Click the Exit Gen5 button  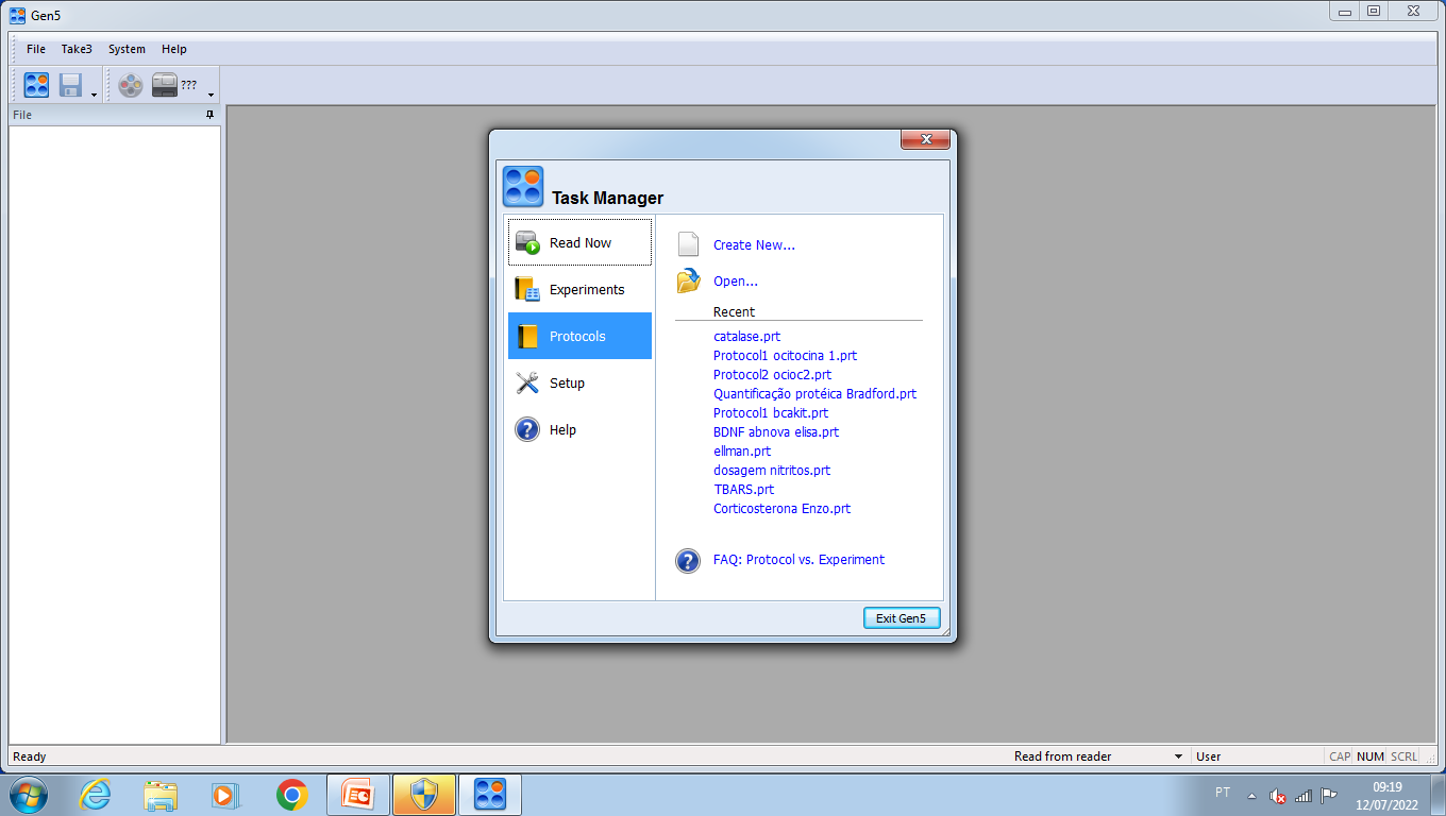coord(902,618)
